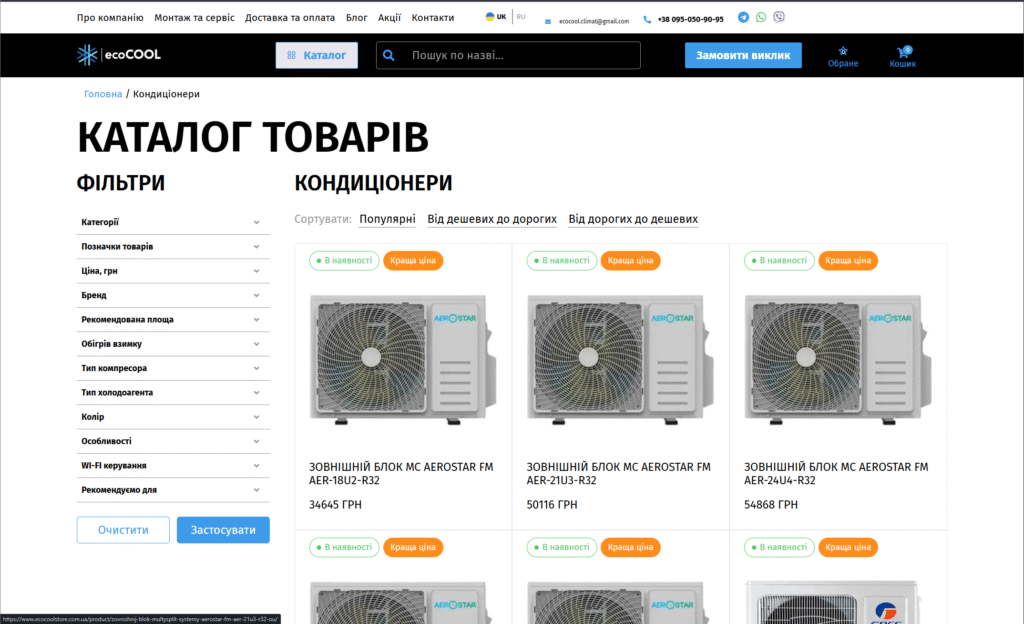This screenshot has width=1024, height=624.
Task: Open the AER-24U4-R32 product image
Action: [x=837, y=359]
